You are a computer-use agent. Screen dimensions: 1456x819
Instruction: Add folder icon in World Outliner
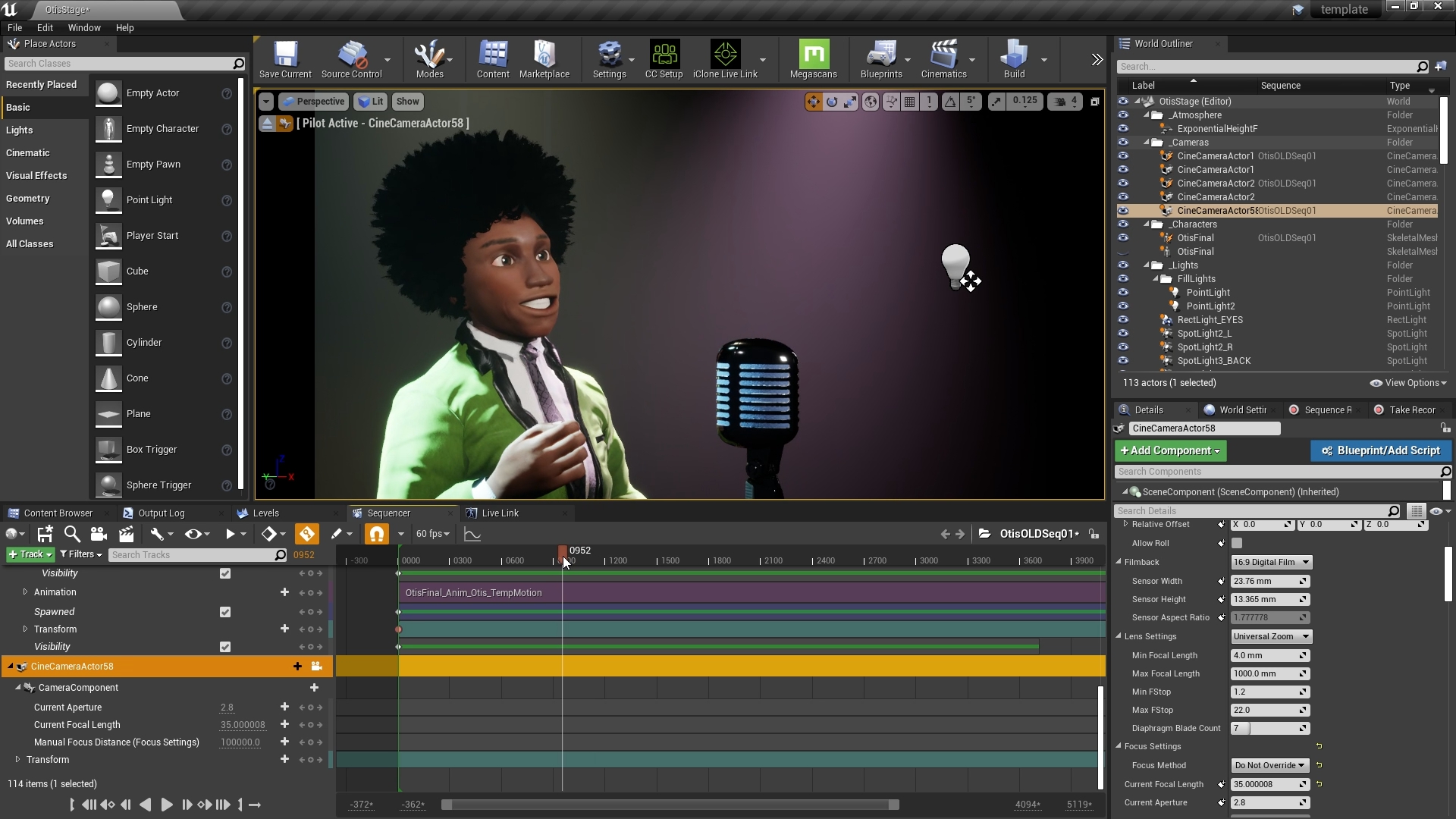(x=1440, y=67)
